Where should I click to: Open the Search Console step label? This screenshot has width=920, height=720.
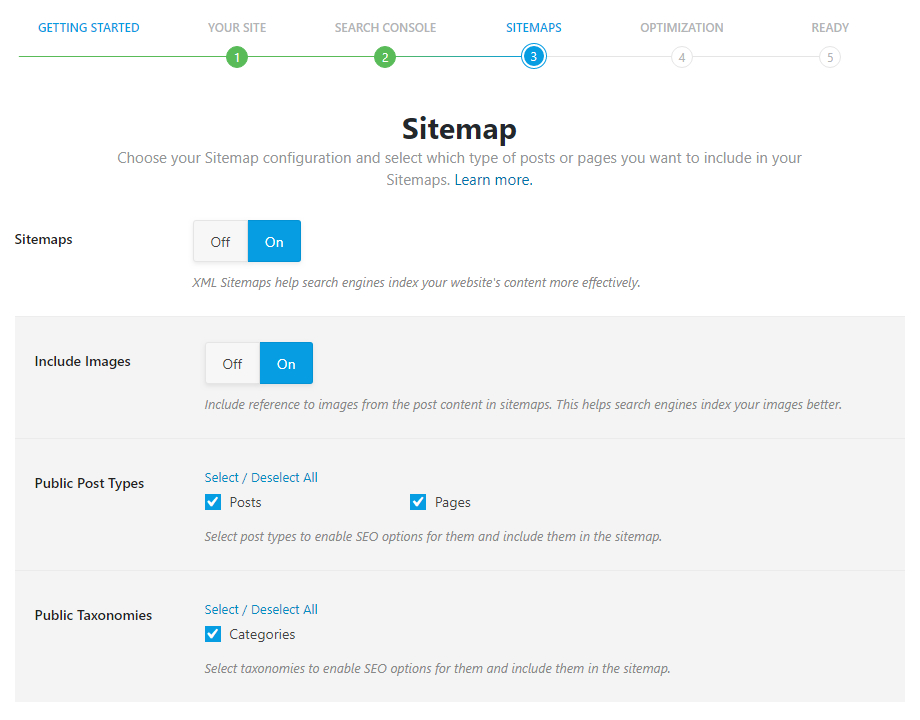tap(385, 28)
